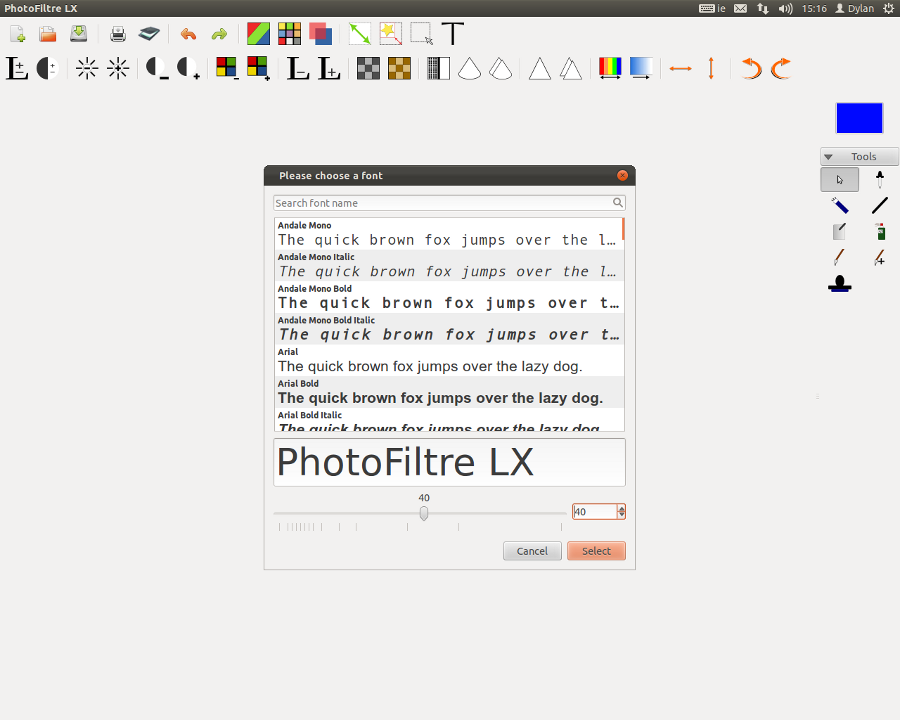
Task: Decrease saturation color squares minus icon
Action: click(227, 68)
